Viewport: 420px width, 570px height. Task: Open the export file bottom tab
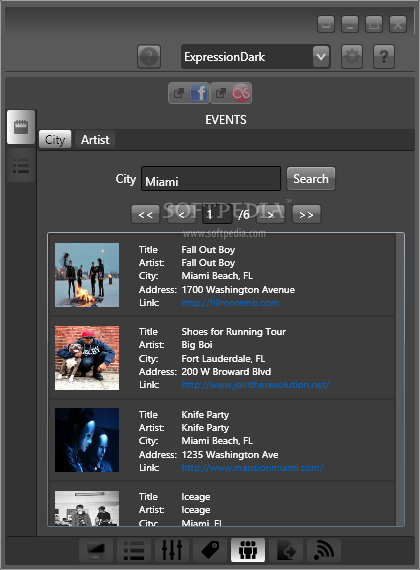[286, 550]
